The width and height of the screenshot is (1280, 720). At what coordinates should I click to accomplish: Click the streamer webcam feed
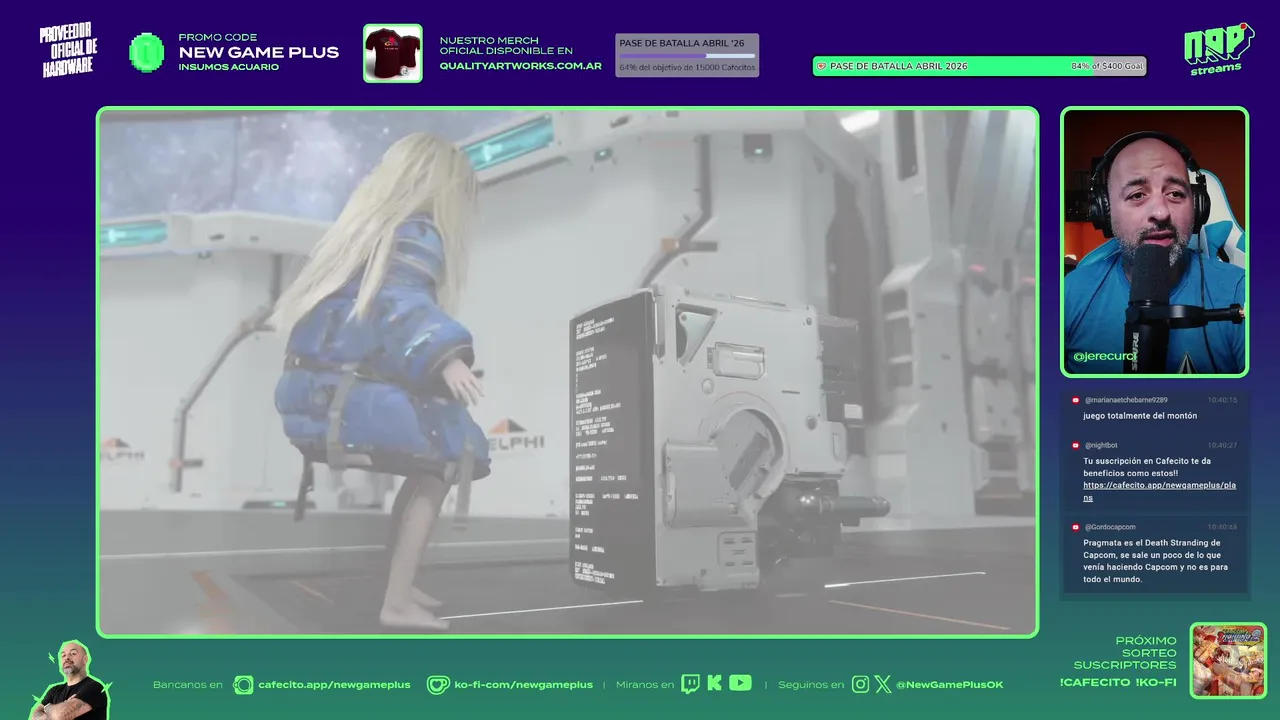click(x=1154, y=242)
